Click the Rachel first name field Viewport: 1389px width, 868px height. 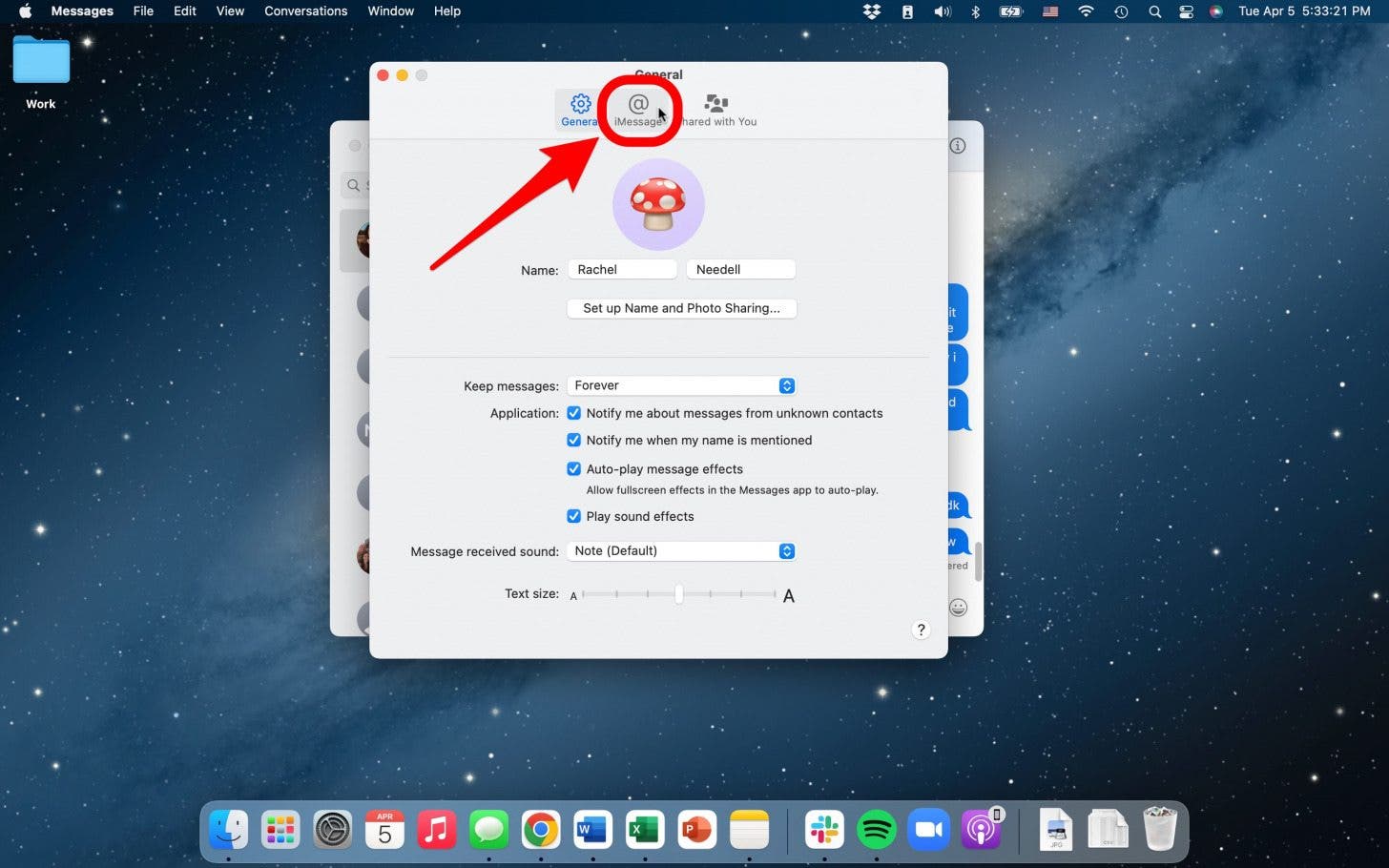[622, 269]
